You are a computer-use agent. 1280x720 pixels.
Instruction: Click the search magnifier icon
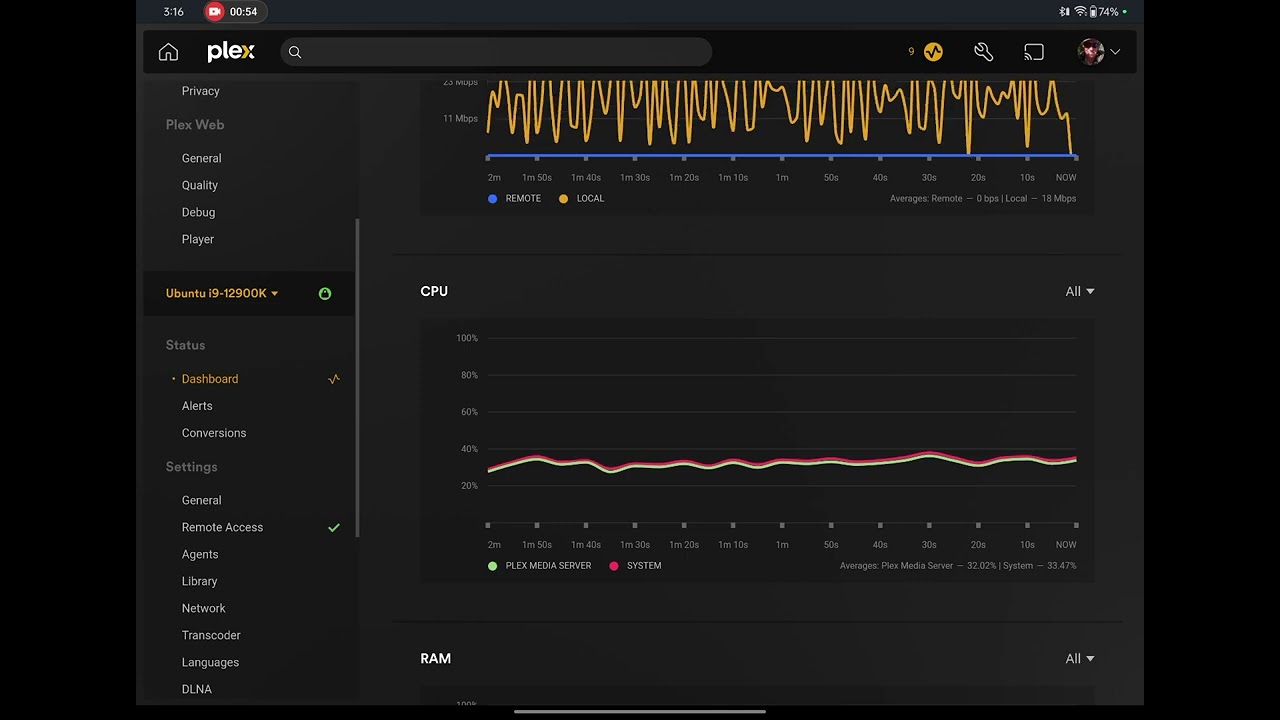(x=295, y=52)
